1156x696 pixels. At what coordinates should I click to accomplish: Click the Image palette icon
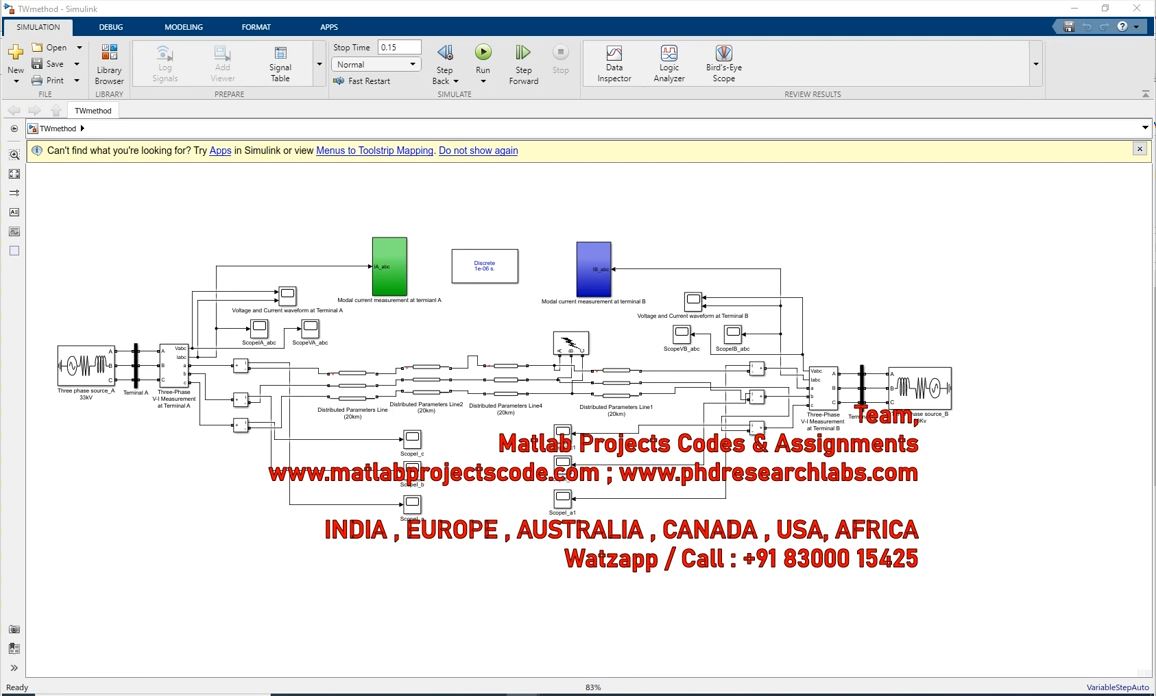(x=14, y=232)
